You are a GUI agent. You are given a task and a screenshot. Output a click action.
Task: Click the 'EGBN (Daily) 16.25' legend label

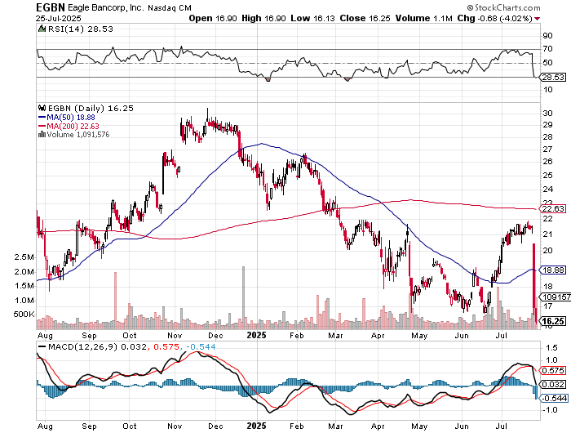point(91,108)
